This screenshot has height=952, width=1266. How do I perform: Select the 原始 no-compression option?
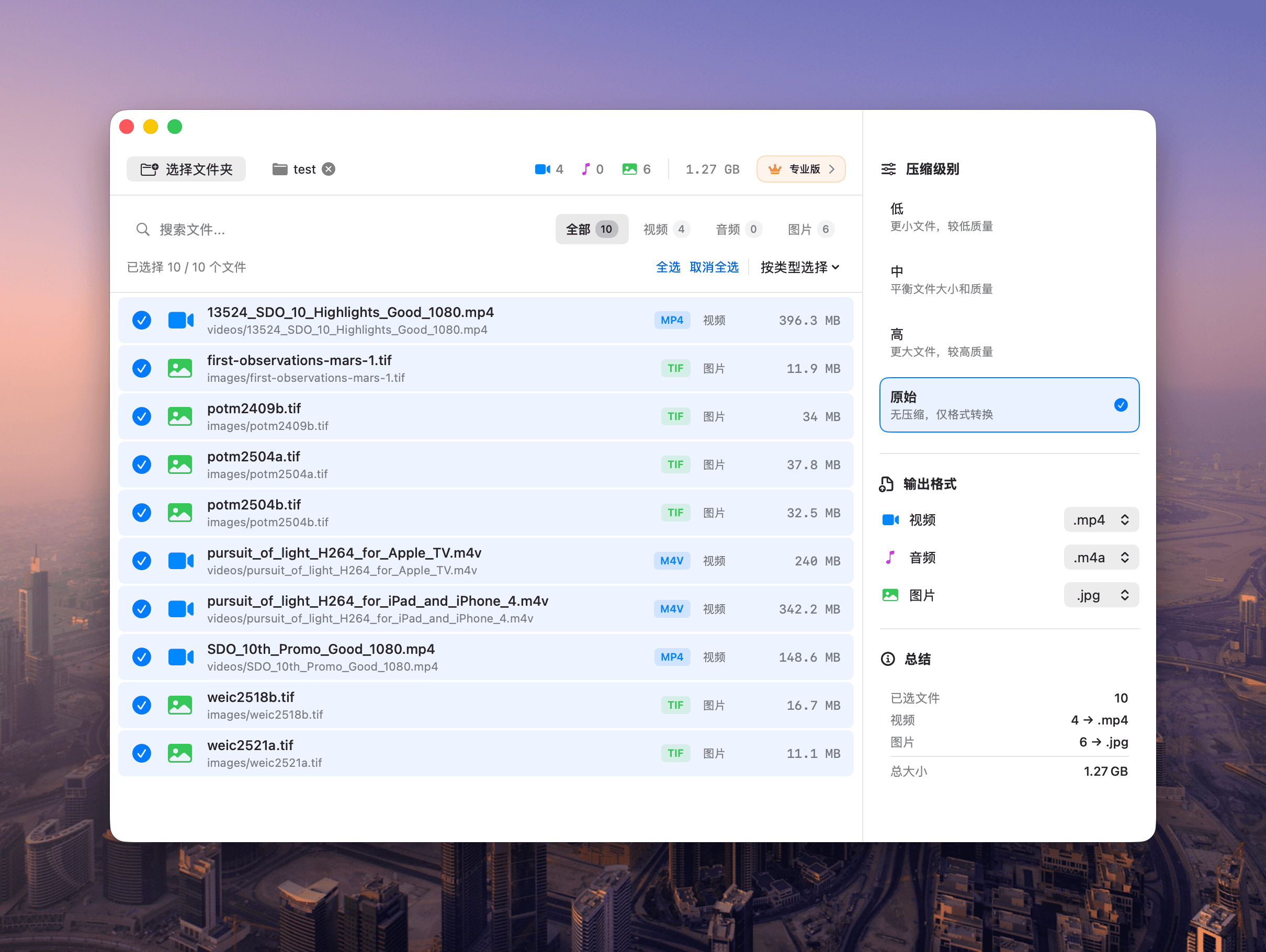point(1009,405)
